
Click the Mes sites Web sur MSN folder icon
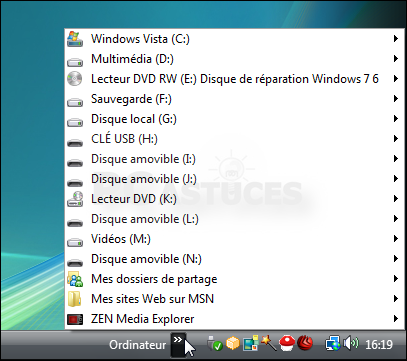pyautogui.click(x=74, y=299)
